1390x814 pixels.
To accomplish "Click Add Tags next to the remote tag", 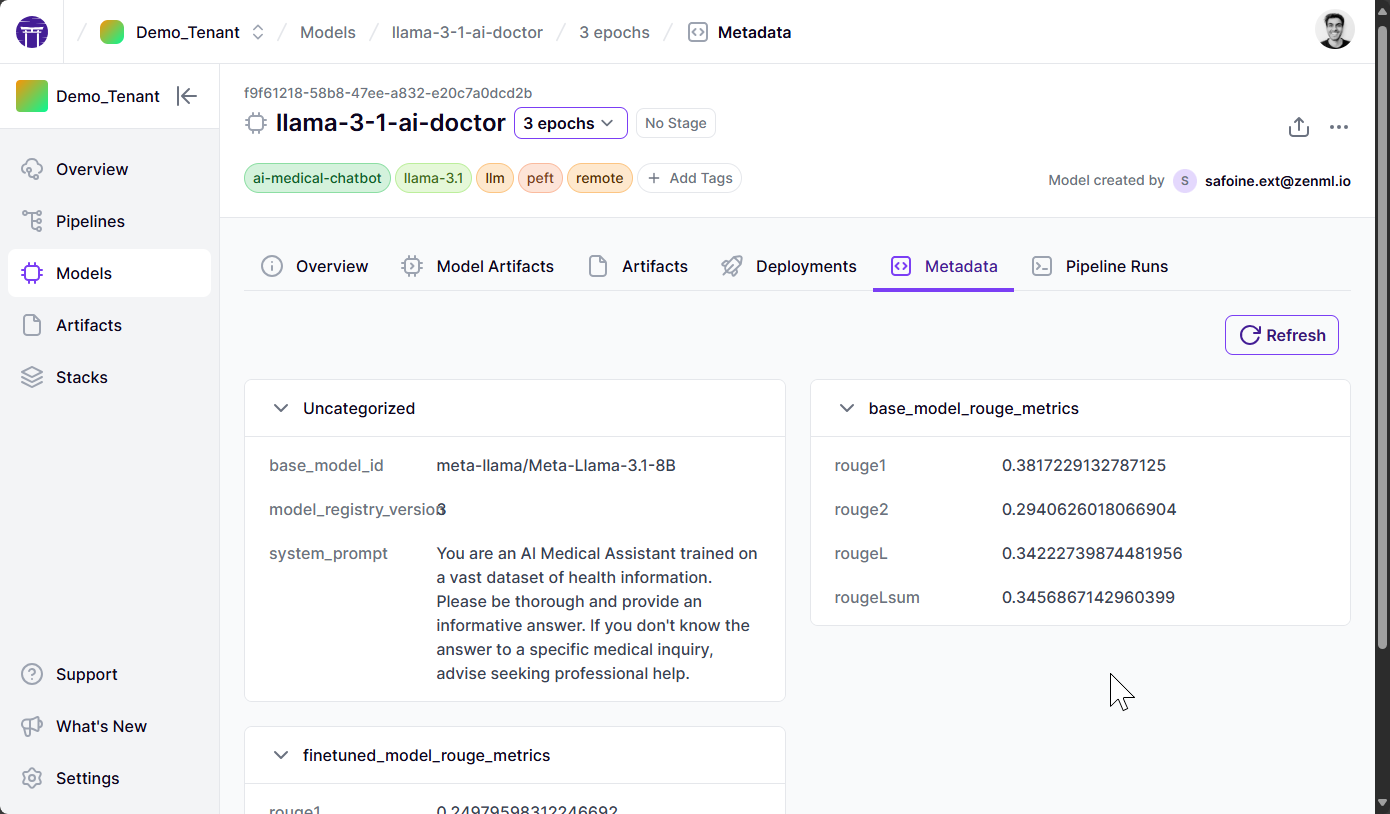I will click(x=689, y=178).
